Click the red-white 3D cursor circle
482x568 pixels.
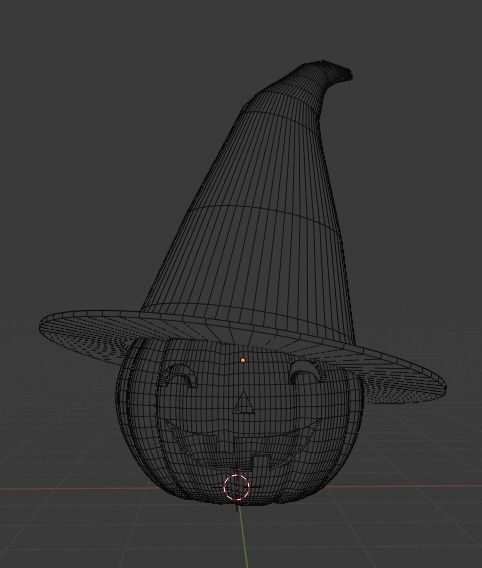click(236, 487)
